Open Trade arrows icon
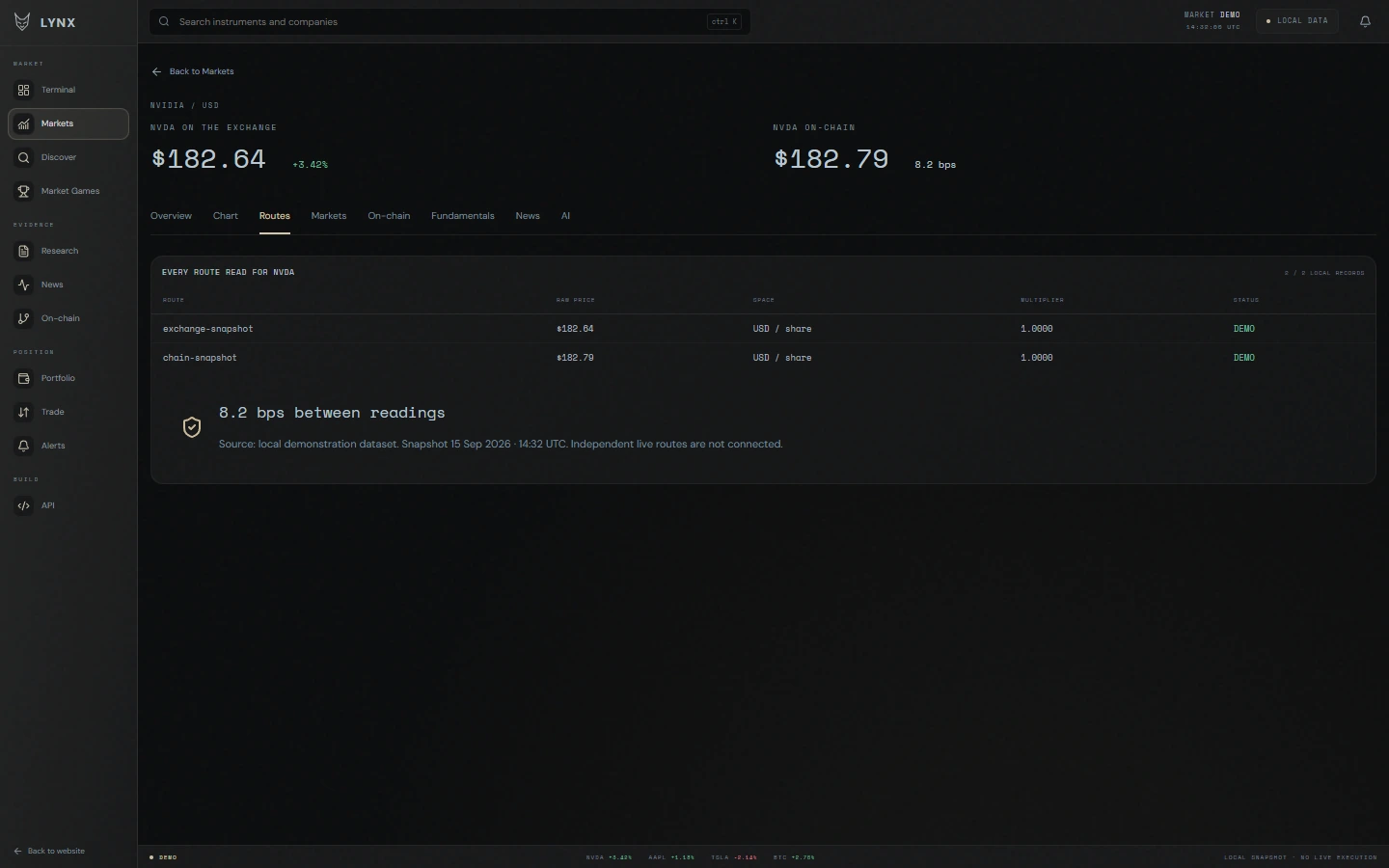 [x=24, y=412]
